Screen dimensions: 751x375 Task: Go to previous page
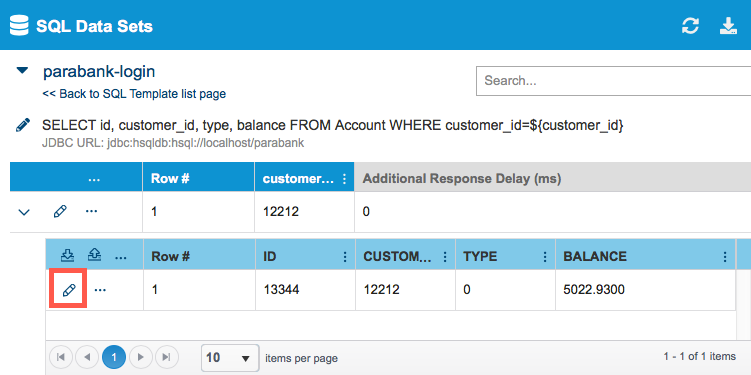coord(87,357)
